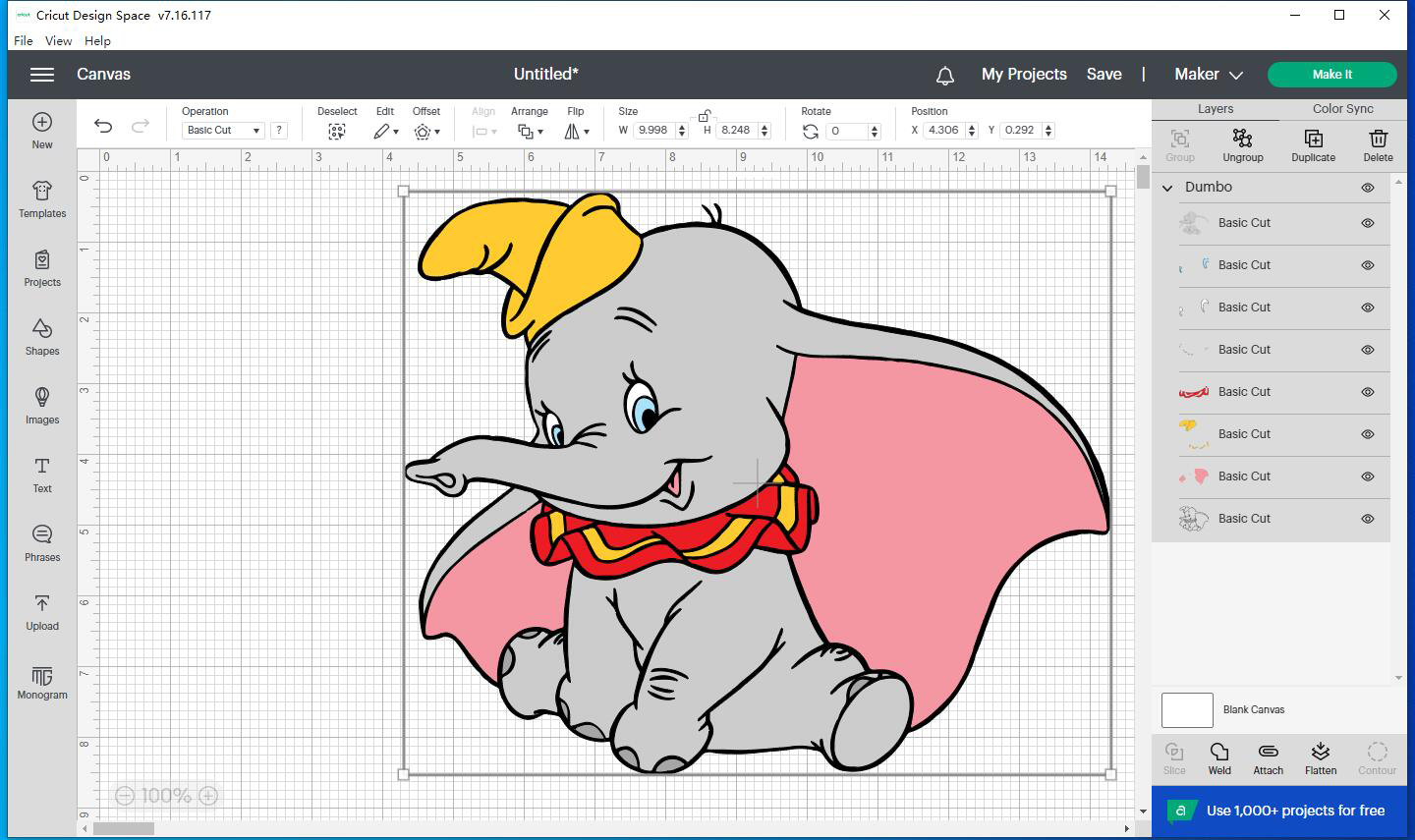Viewport: 1415px width, 840px height.
Task: Attach the selected layers
Action: (x=1268, y=758)
